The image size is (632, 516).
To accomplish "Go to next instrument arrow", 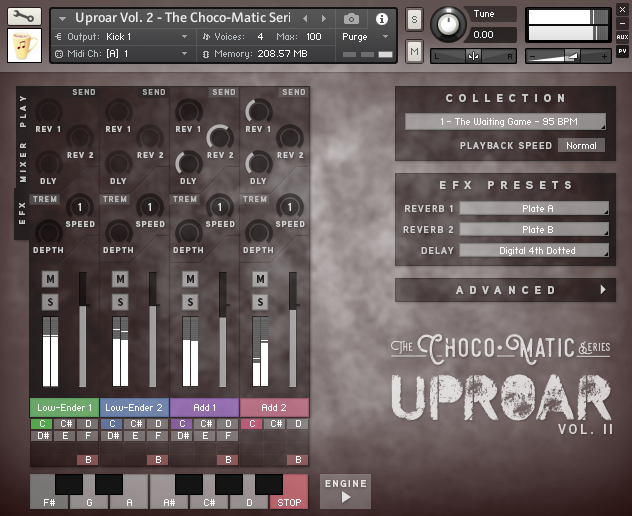I will tap(323, 19).
